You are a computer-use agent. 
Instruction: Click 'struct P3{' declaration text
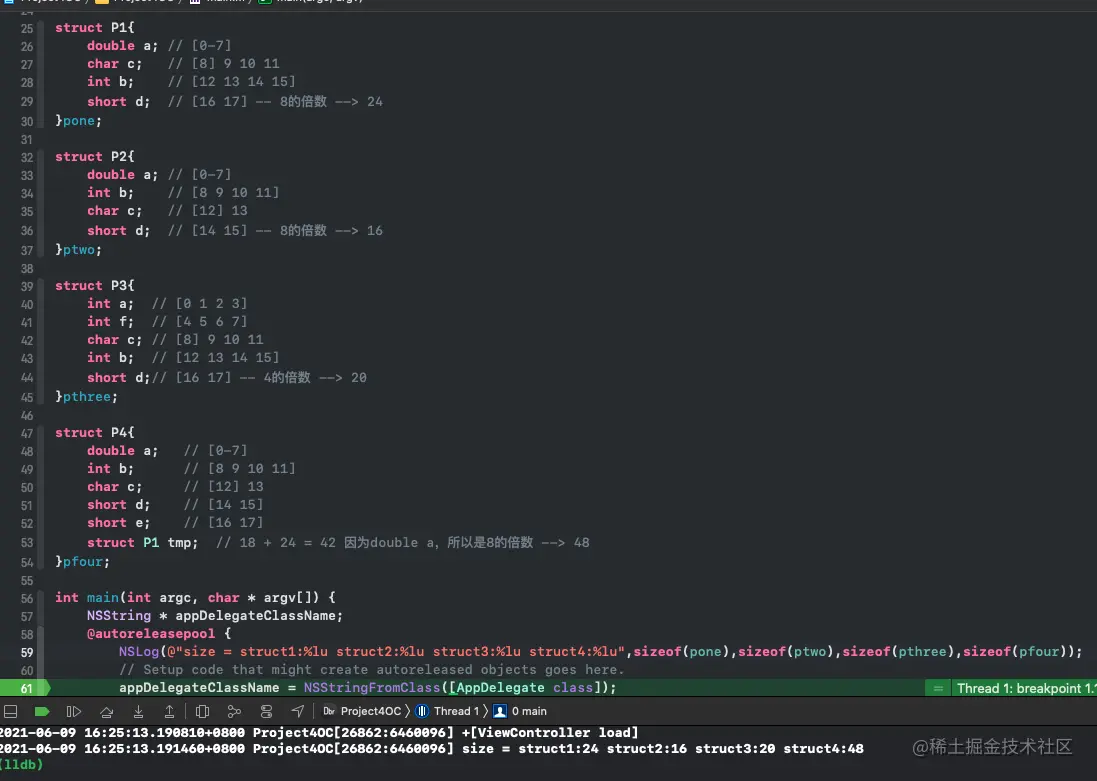point(94,286)
